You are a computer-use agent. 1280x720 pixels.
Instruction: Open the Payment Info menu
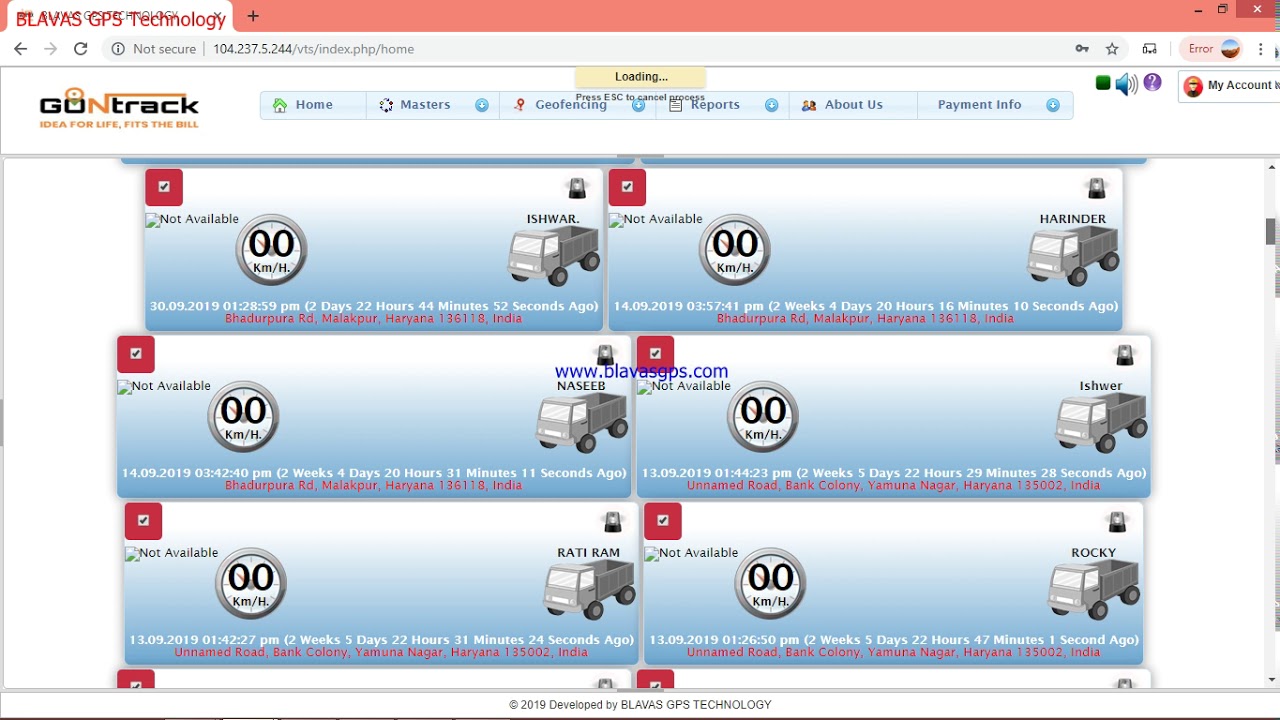995,105
